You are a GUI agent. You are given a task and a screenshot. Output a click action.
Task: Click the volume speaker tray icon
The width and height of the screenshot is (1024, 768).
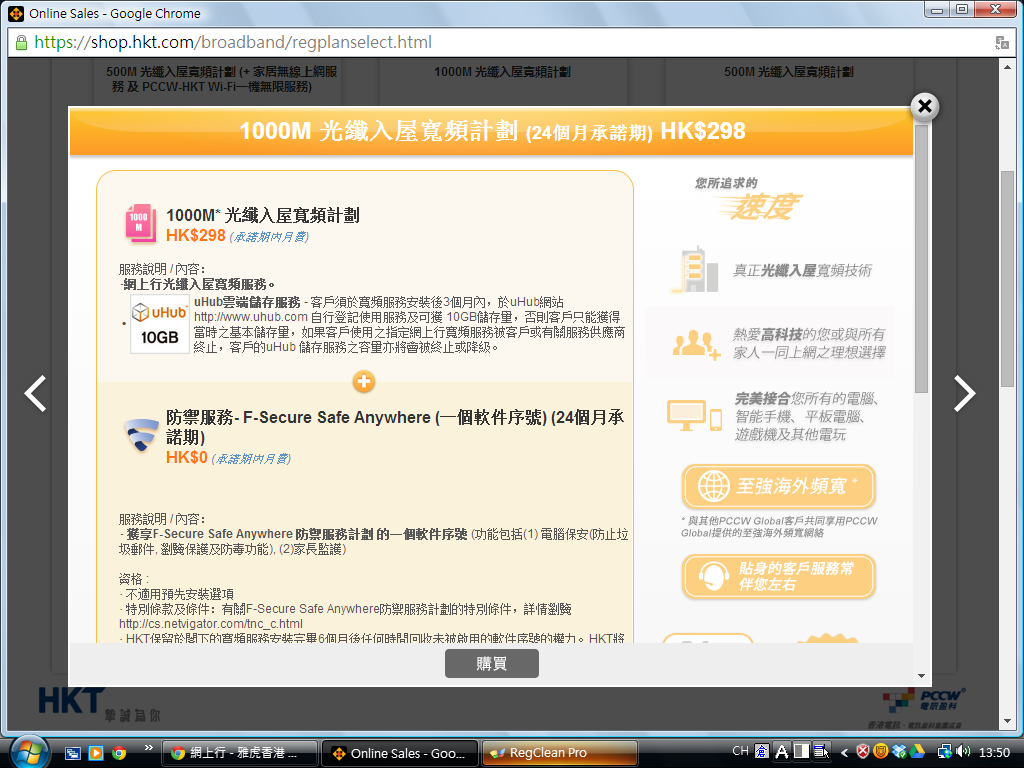coord(963,752)
